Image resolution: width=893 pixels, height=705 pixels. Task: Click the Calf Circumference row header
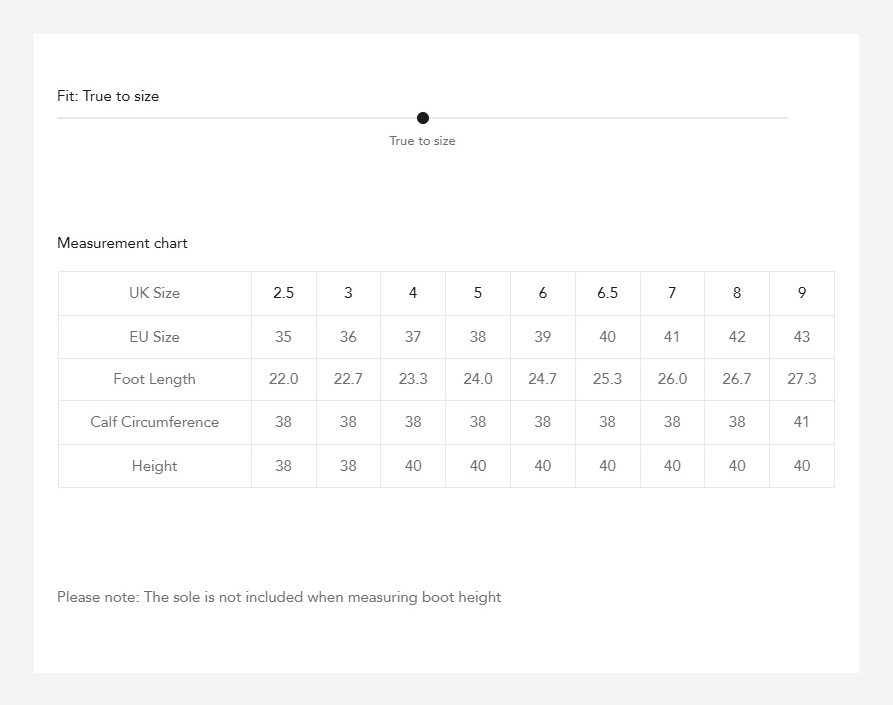154,422
